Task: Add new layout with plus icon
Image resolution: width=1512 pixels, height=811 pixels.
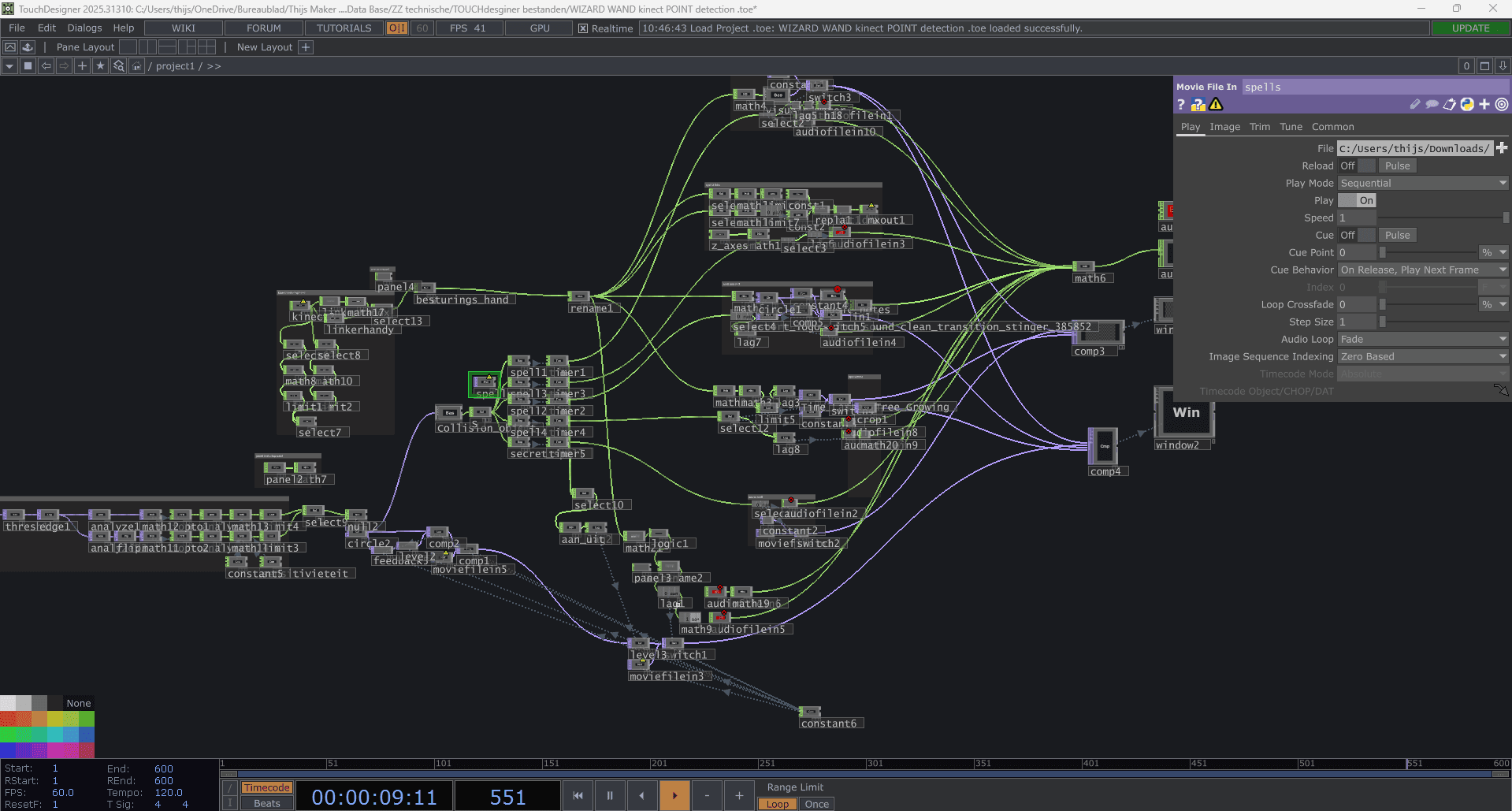Action: tap(306, 47)
